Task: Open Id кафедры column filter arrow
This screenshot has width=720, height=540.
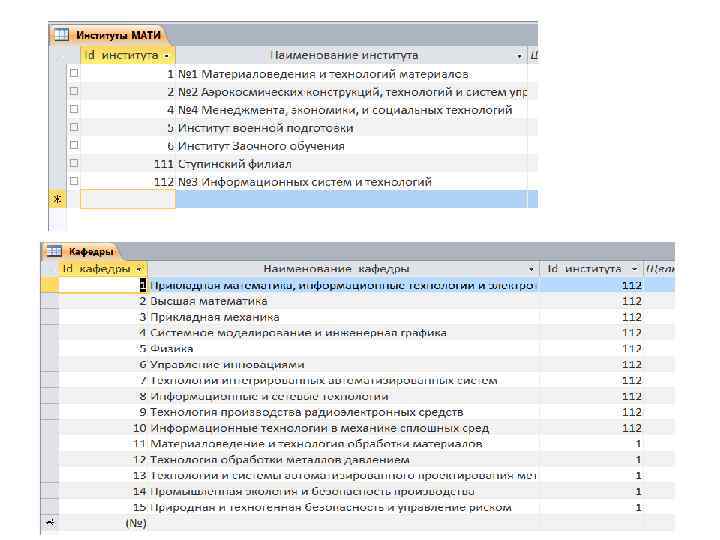Action: [140, 269]
